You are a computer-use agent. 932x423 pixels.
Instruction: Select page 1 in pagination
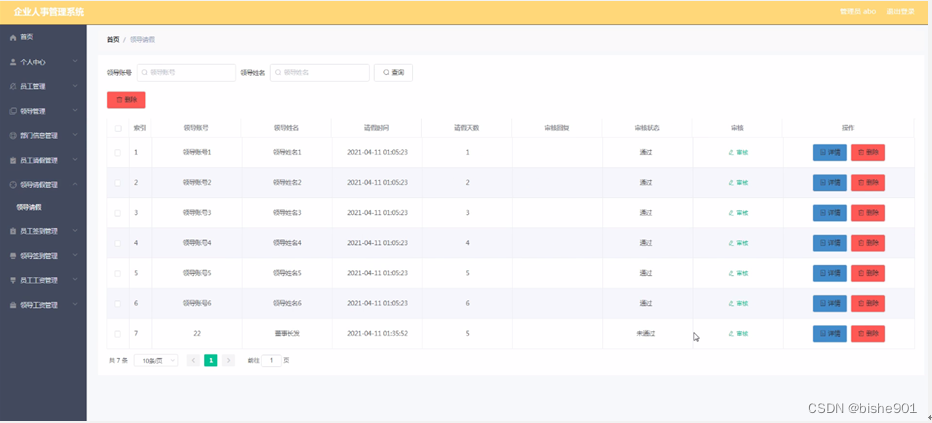[210, 360]
